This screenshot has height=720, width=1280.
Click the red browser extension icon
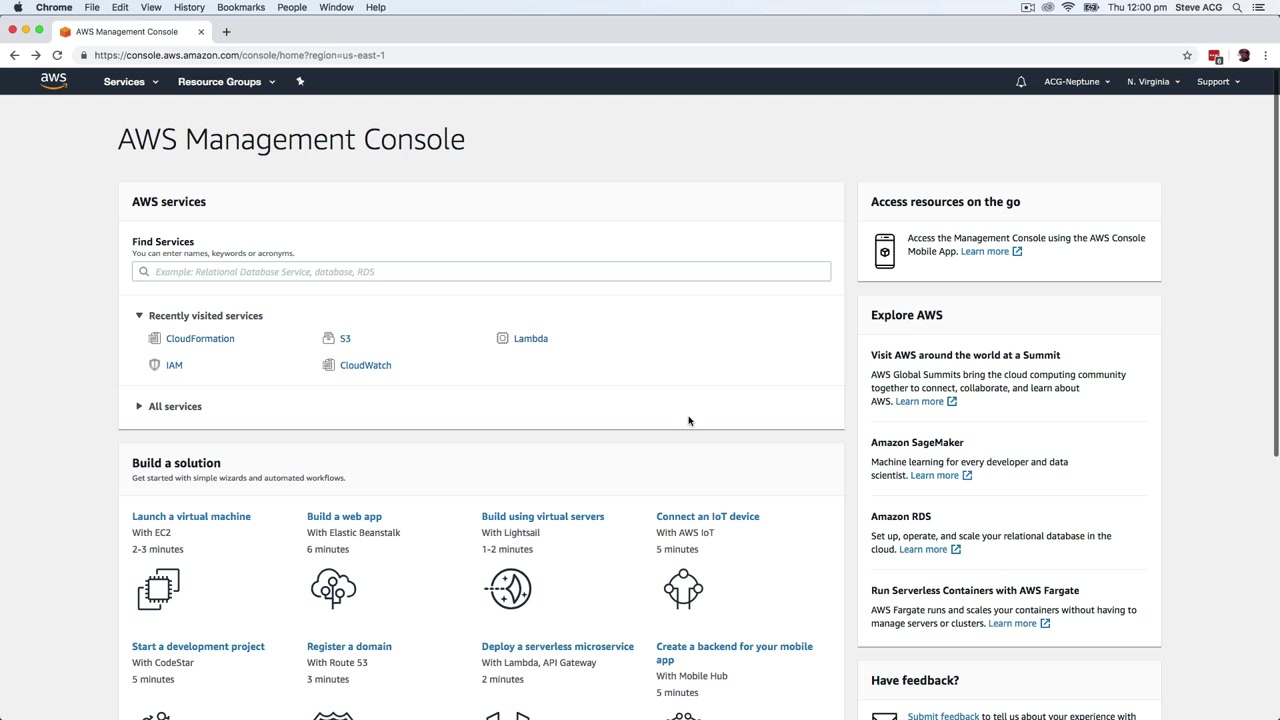(1215, 56)
